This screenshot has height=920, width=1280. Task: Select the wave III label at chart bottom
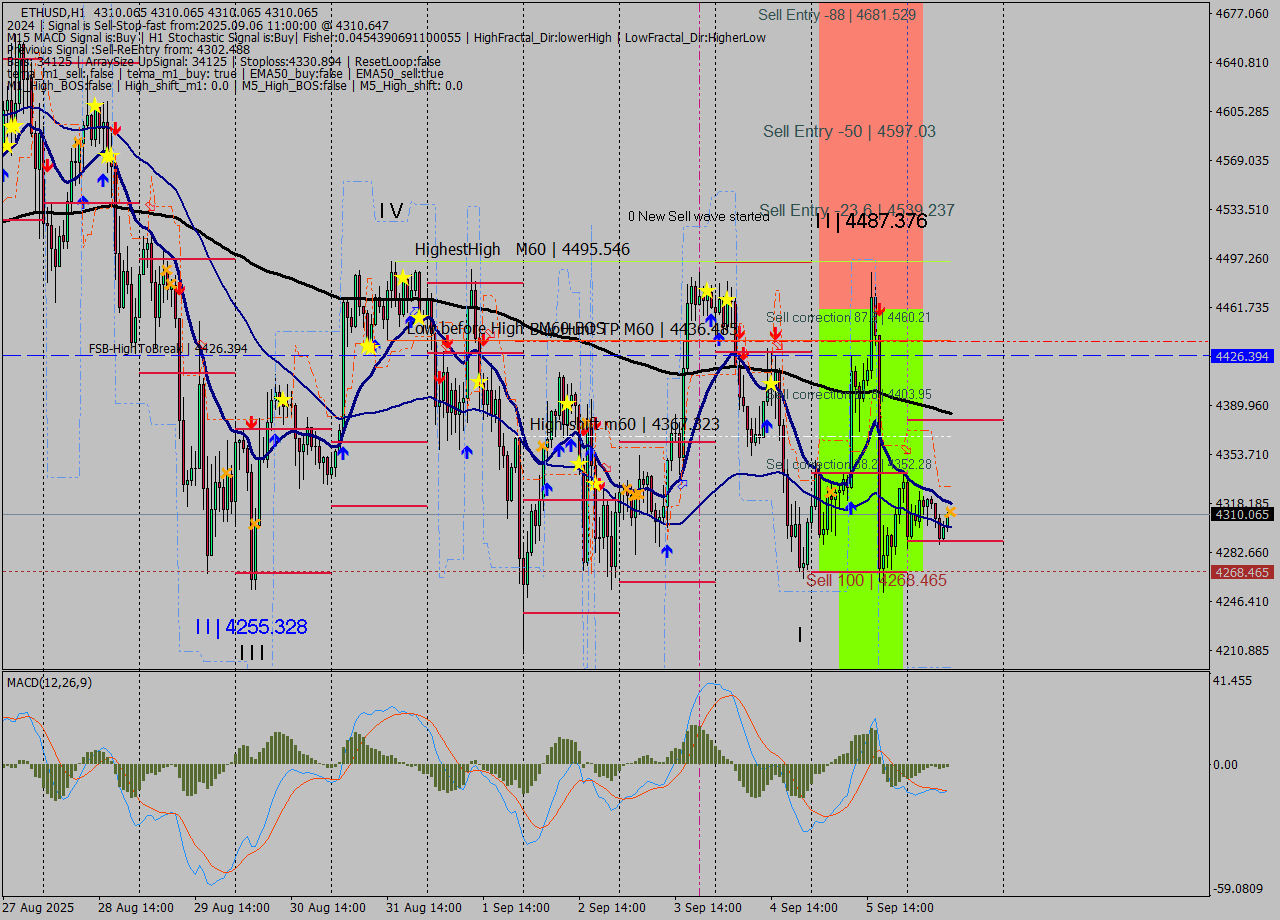[252, 653]
